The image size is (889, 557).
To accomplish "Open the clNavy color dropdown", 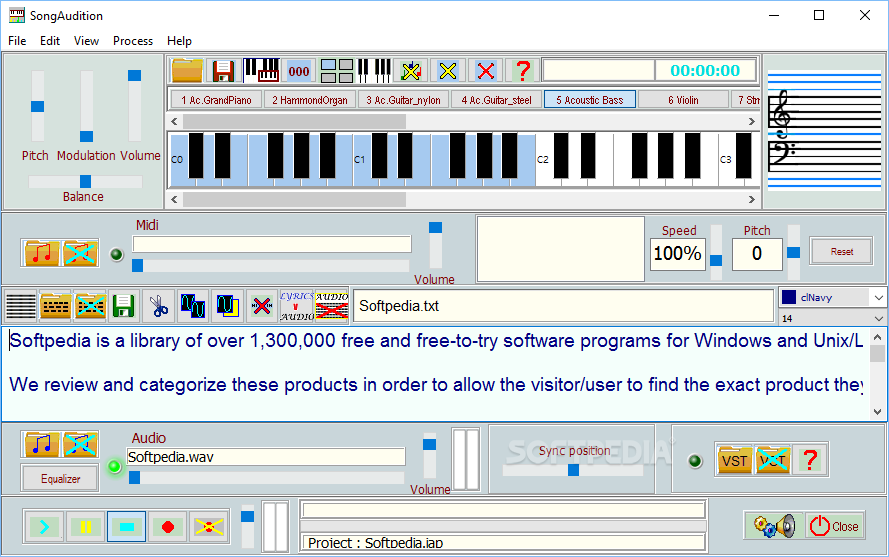I will click(x=878, y=297).
